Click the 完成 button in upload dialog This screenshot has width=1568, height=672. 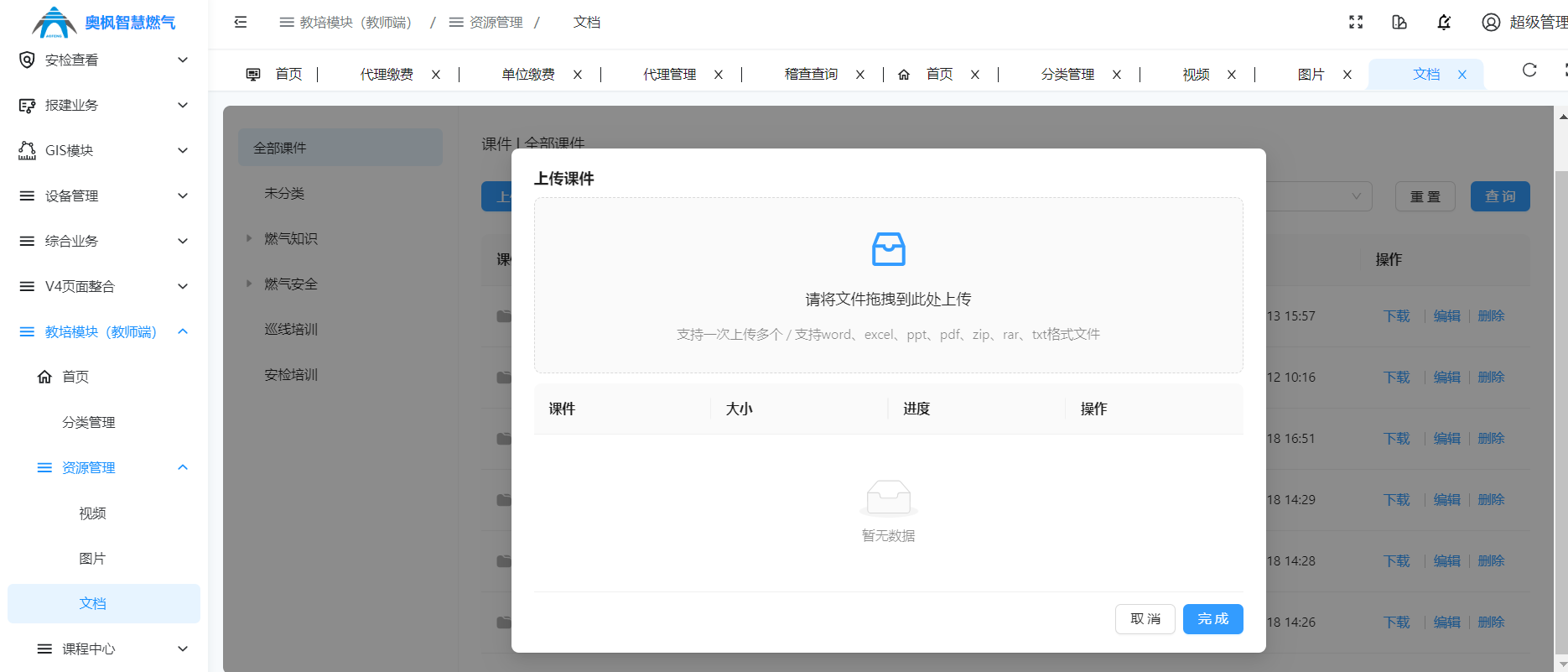tap(1213, 619)
